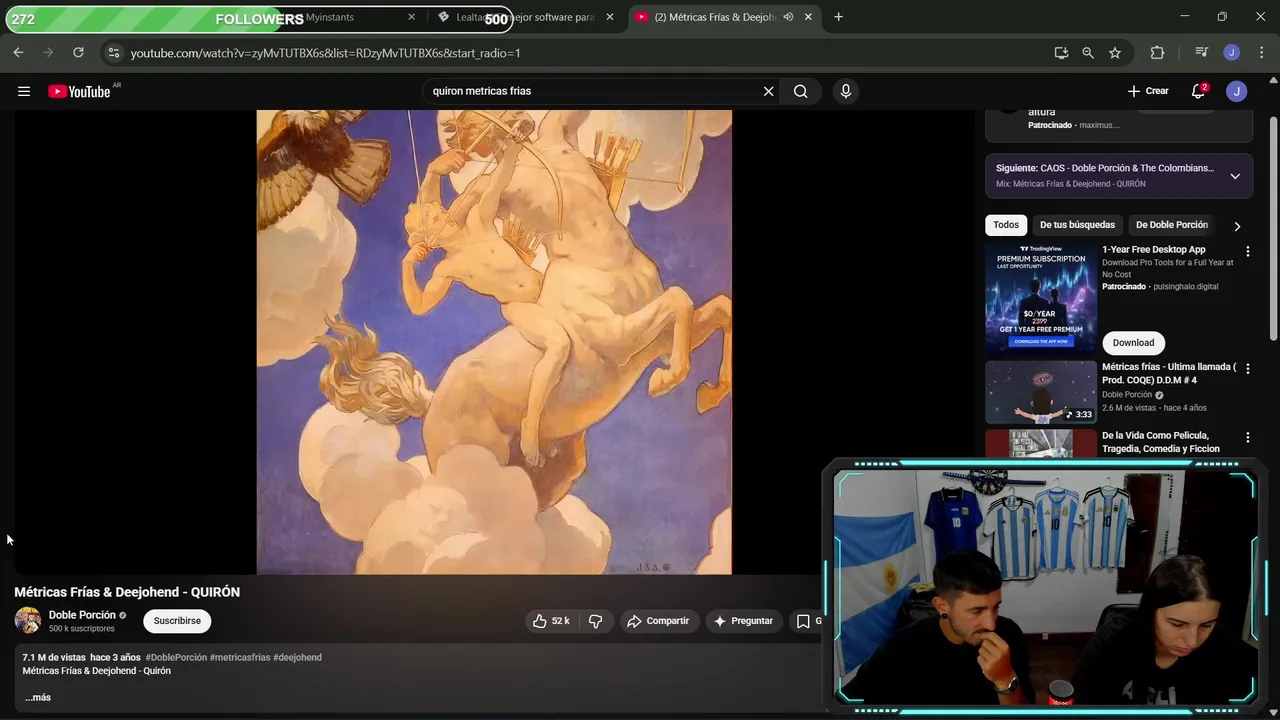1280x720 pixels.
Task: Open options for De la Vida Como Pelicula video
Action: [1247, 437]
